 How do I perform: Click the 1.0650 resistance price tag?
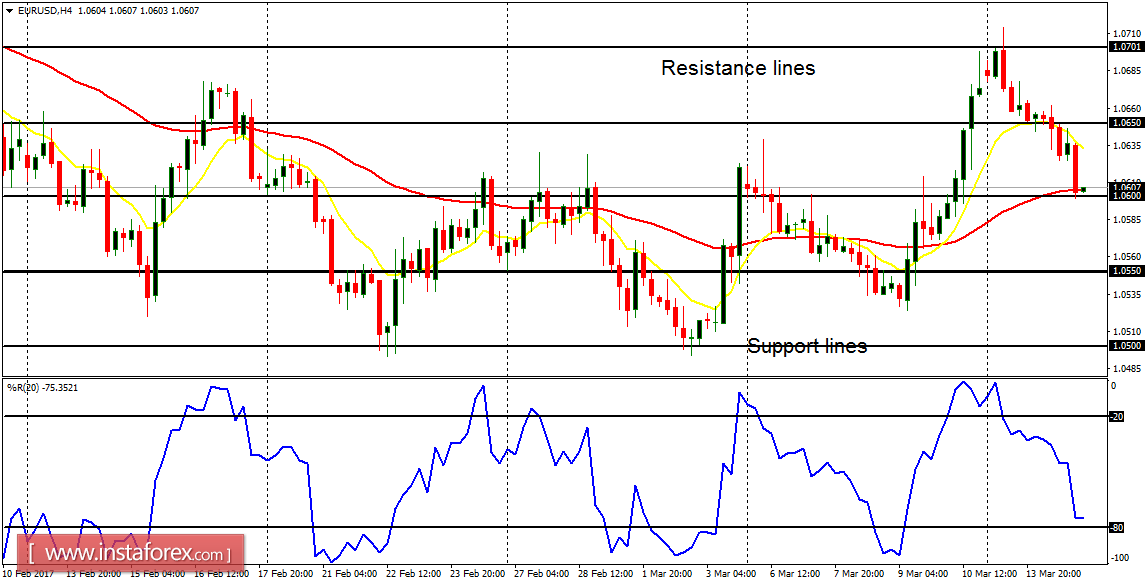point(1125,122)
